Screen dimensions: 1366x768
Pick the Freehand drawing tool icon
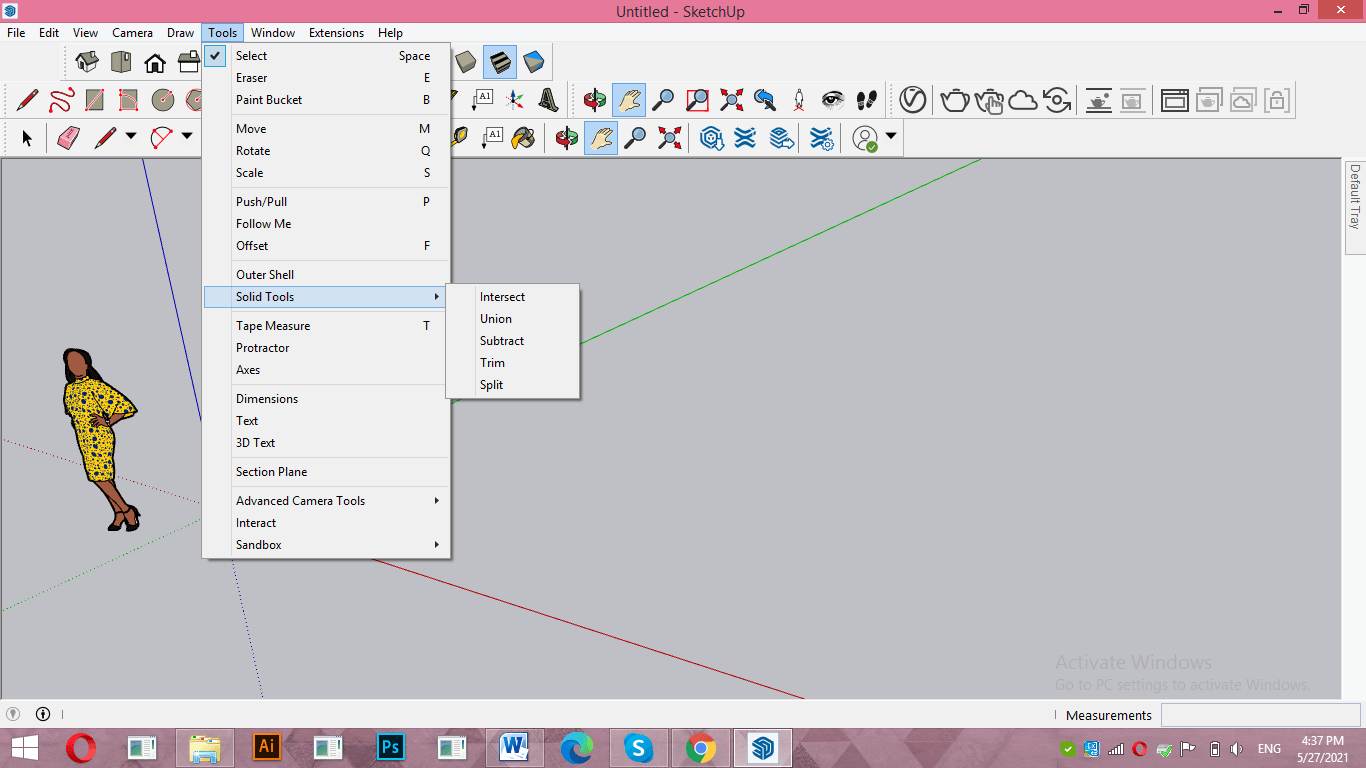pos(61,100)
